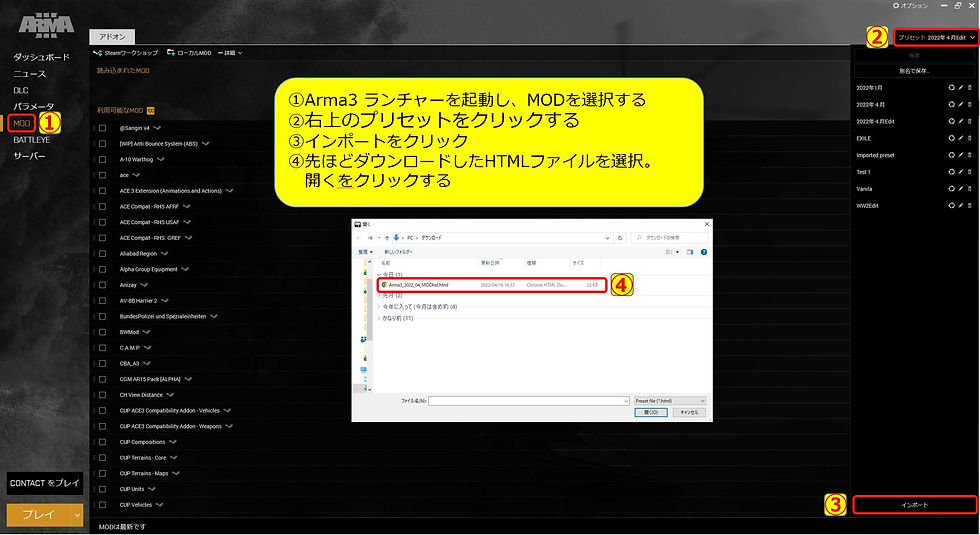Click the pencil rename icon for 2022年1月
This screenshot has width=980, height=535.
[x=961, y=88]
